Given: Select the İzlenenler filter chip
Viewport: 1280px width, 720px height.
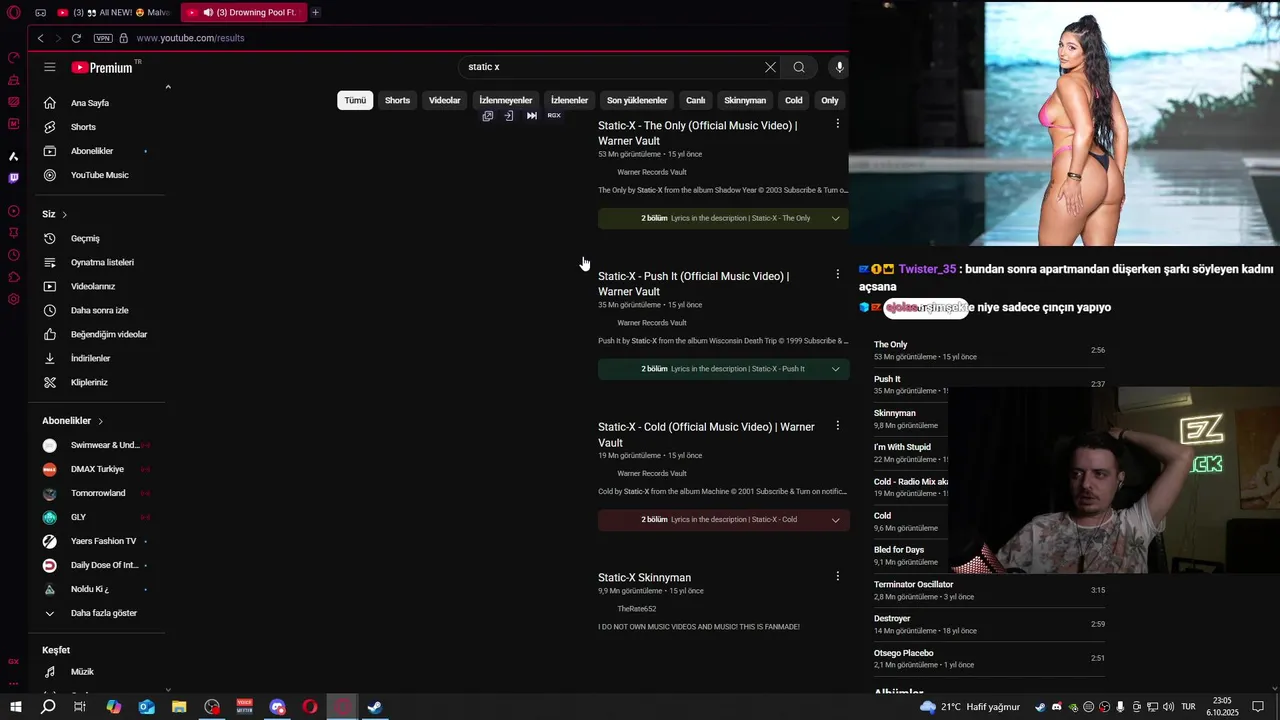Looking at the screenshot, I should point(570,100).
